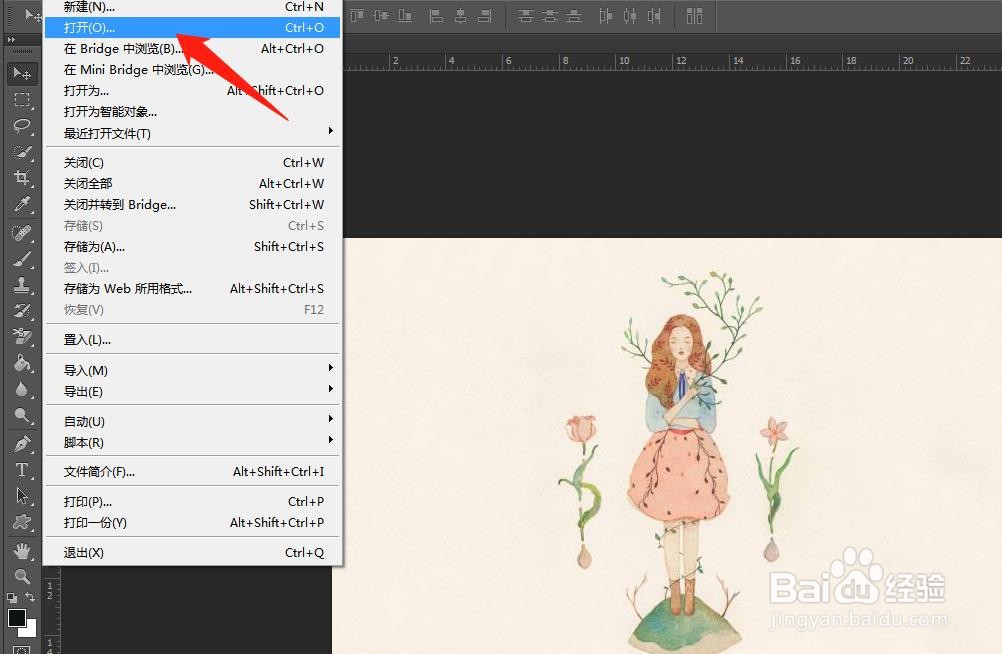The image size is (1002, 654).
Task: Select the Spot Healing Brush tool
Action: pyautogui.click(x=22, y=233)
